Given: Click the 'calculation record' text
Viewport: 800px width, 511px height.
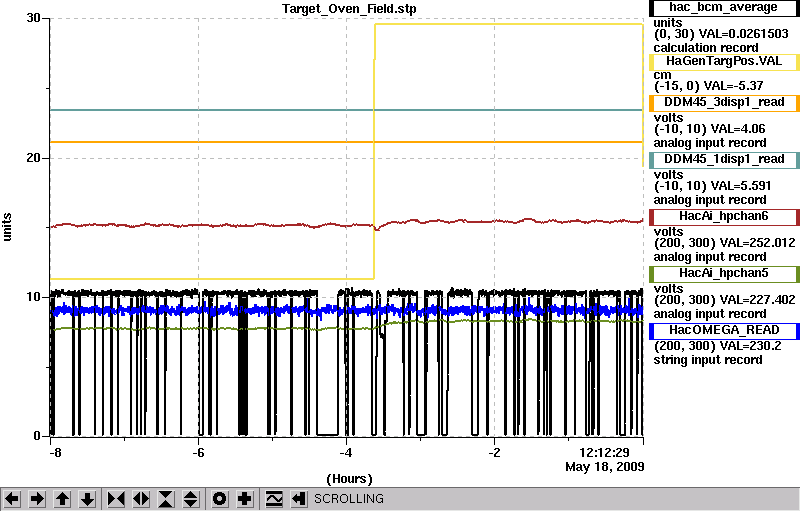Looking at the screenshot, I should 706,48.
